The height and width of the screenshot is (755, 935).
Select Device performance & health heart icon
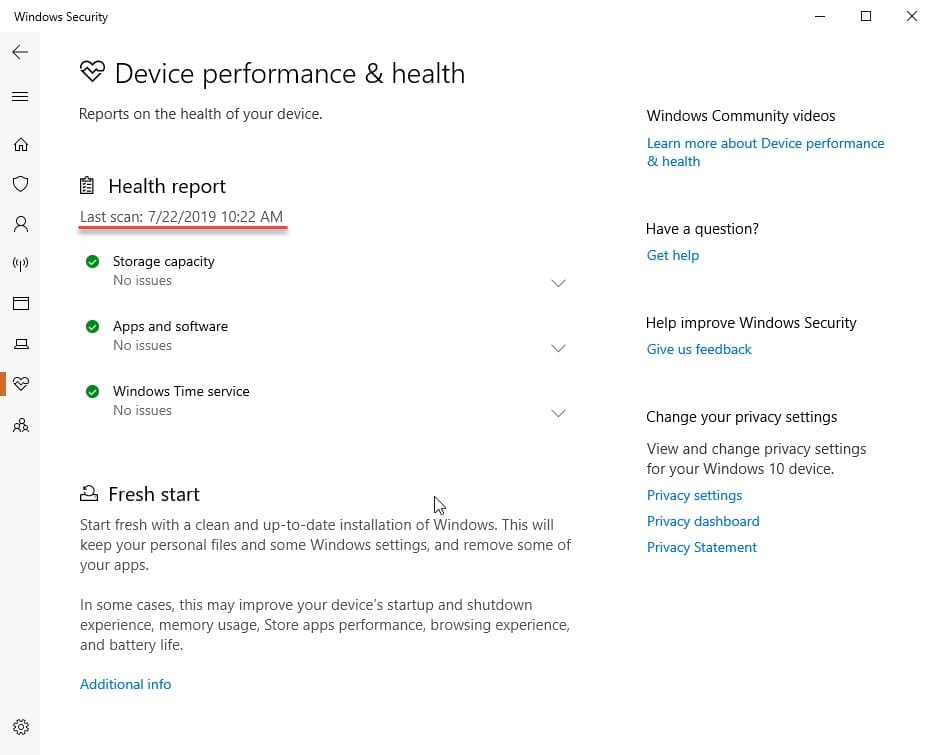[21, 383]
